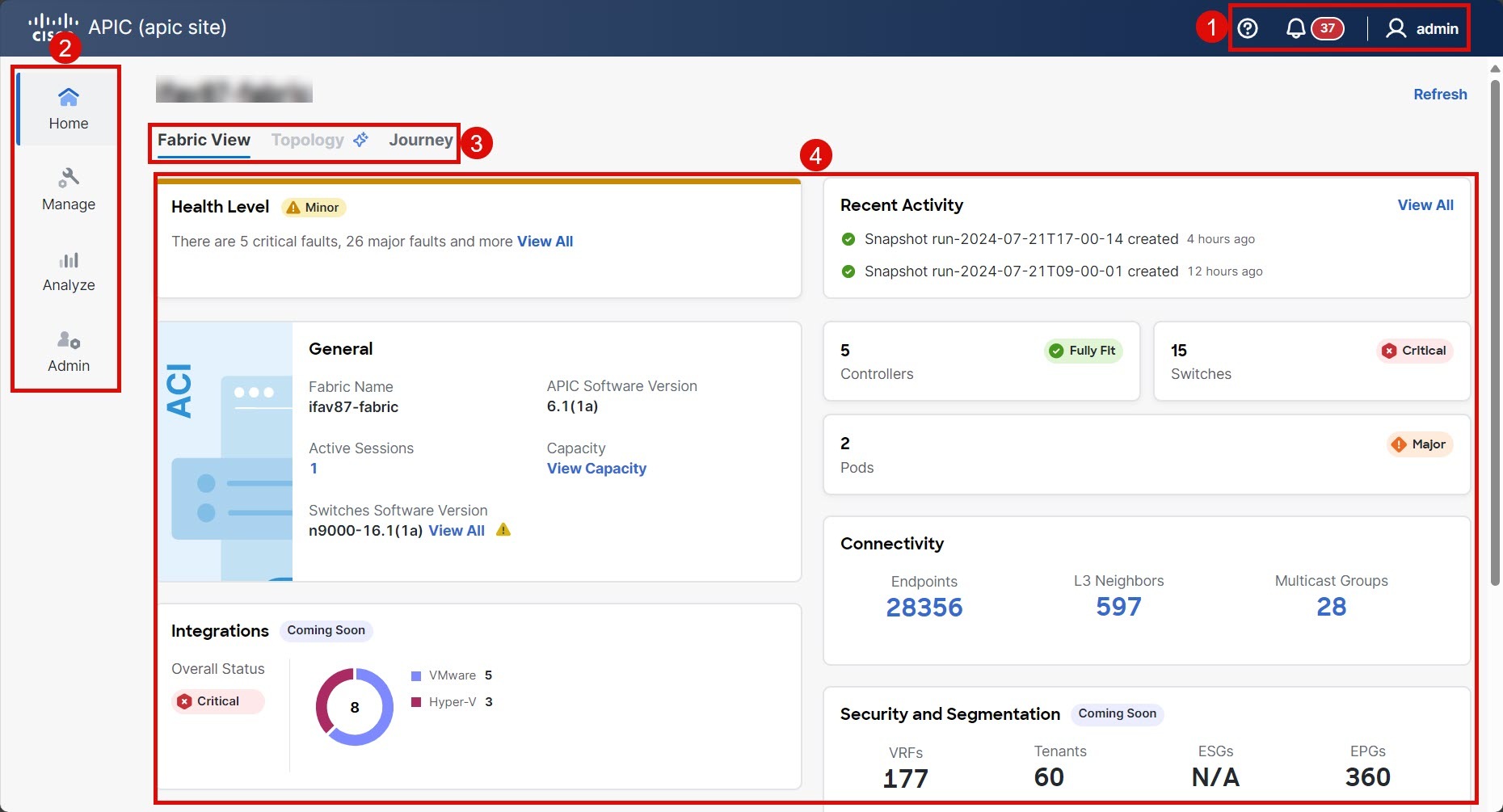This screenshot has width=1503, height=812.
Task: Click the Fully Fit controllers status badge
Action: point(1083,351)
